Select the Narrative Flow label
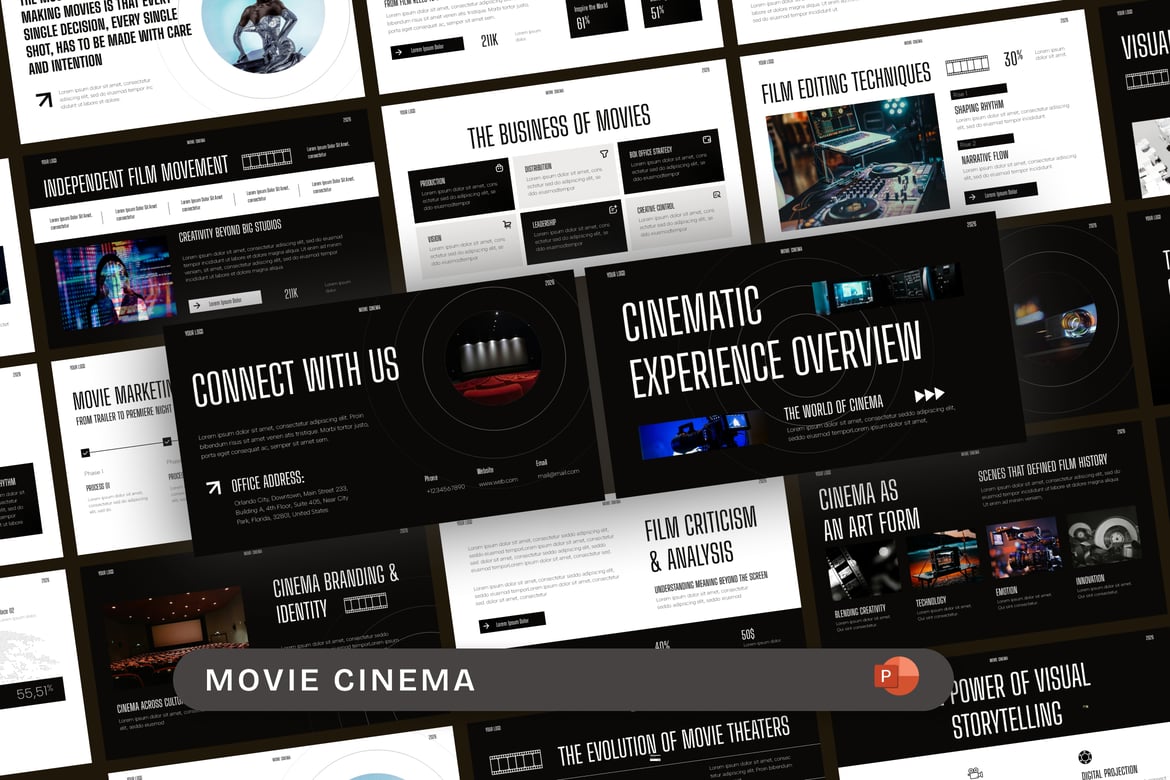Viewport: 1170px width, 780px height. pyautogui.click(x=985, y=157)
